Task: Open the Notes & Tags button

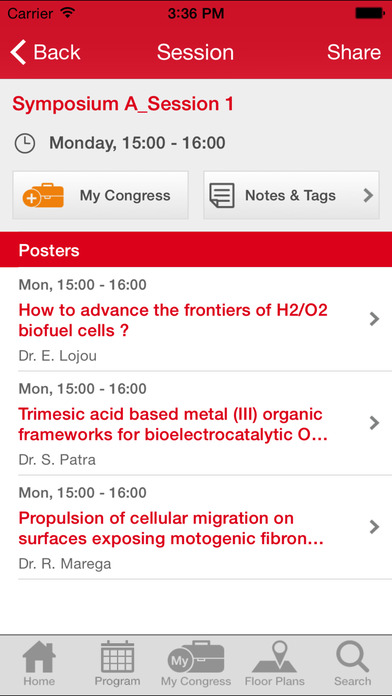Action: click(x=291, y=195)
